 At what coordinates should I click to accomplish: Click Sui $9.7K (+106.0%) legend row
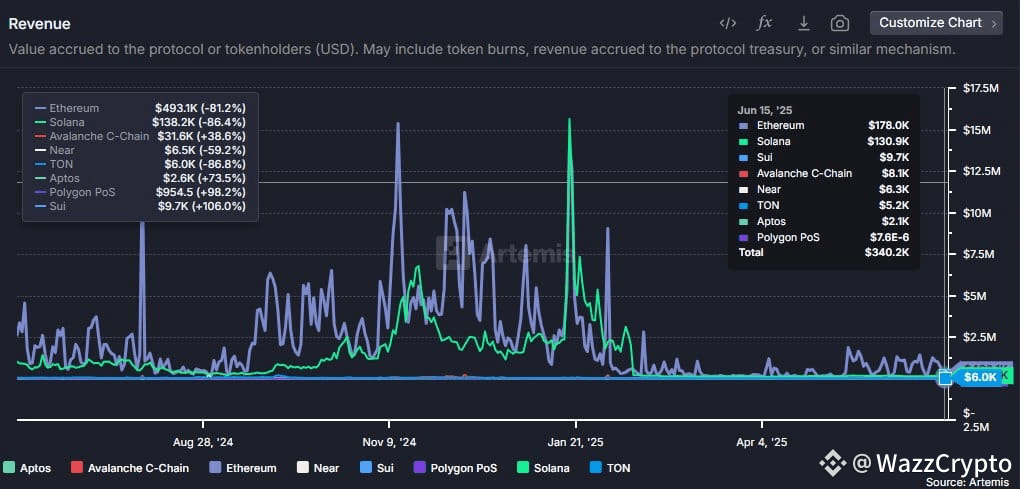point(141,206)
